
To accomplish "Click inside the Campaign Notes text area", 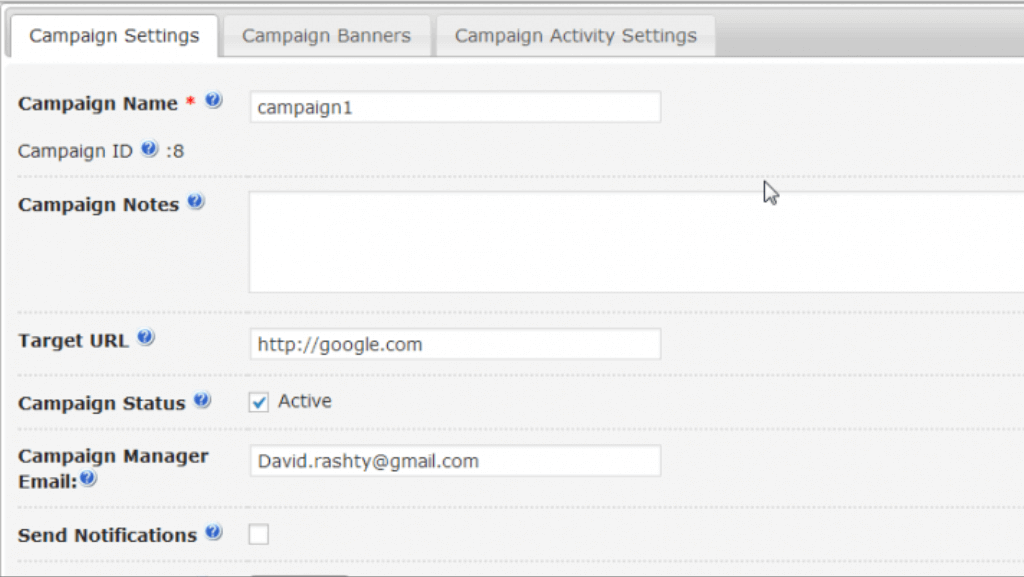I will pyautogui.click(x=635, y=242).
